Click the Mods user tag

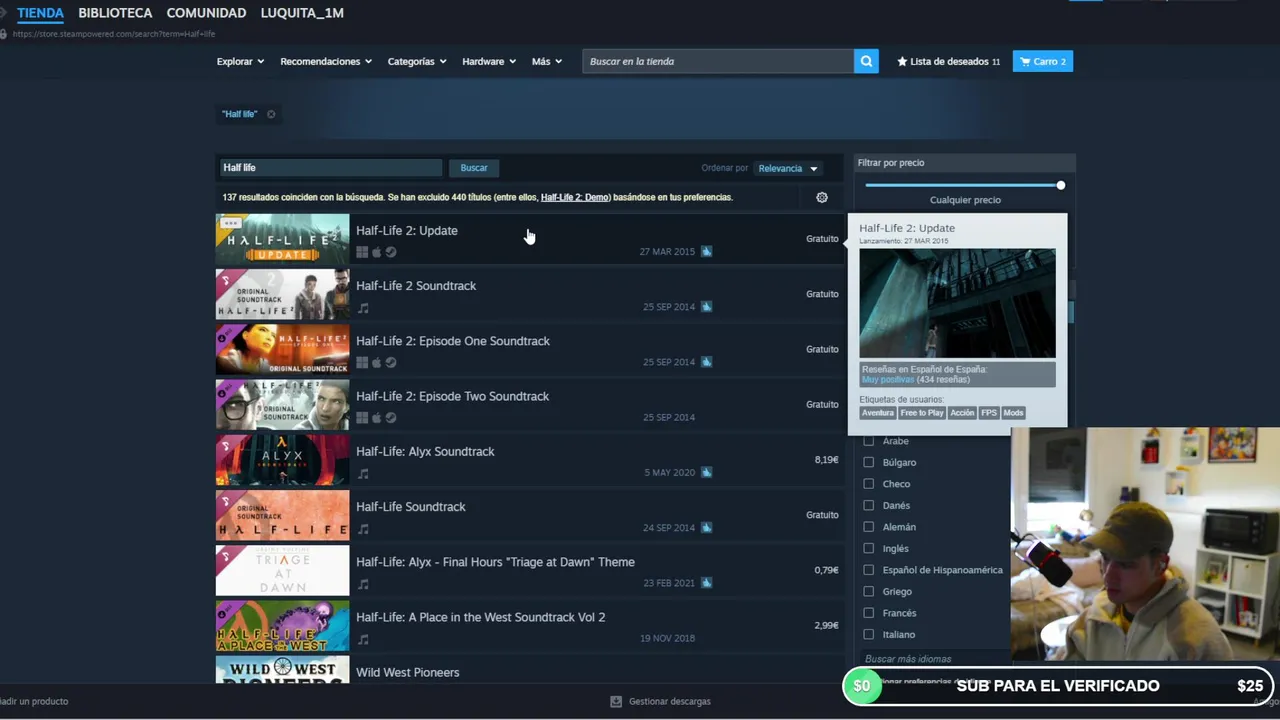click(x=1013, y=413)
